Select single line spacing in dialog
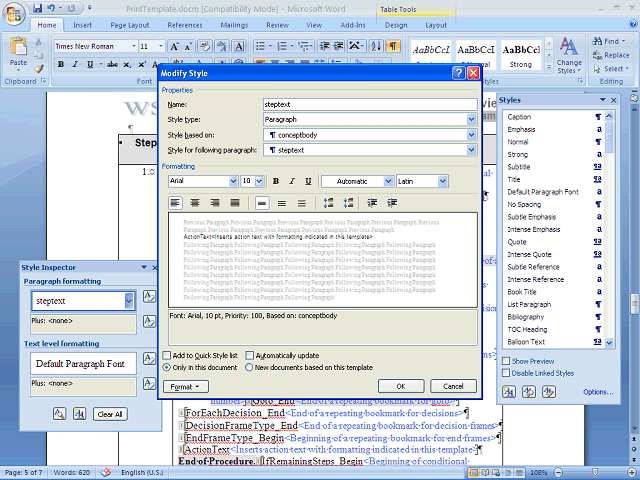 (x=262, y=203)
